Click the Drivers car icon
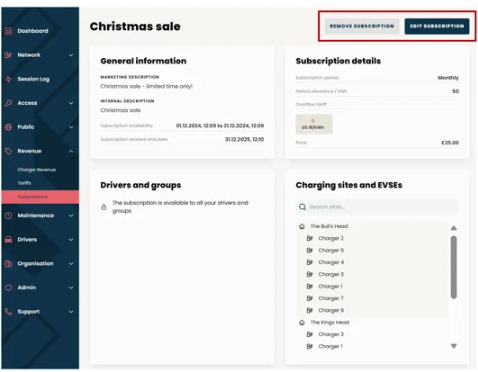 [x=9, y=239]
